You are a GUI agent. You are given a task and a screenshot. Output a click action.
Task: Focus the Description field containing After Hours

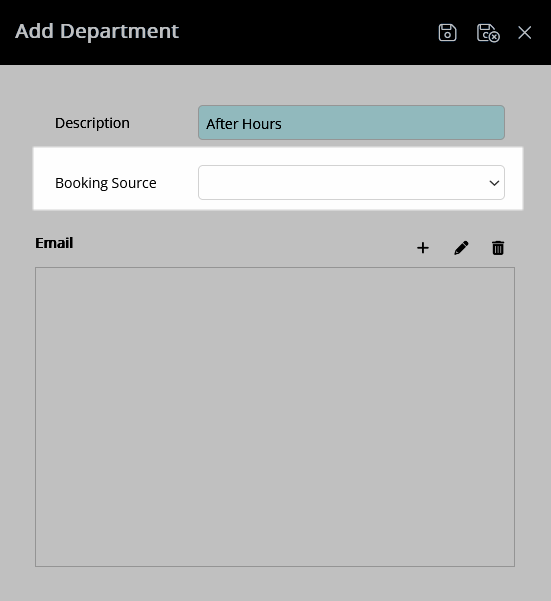click(x=351, y=123)
